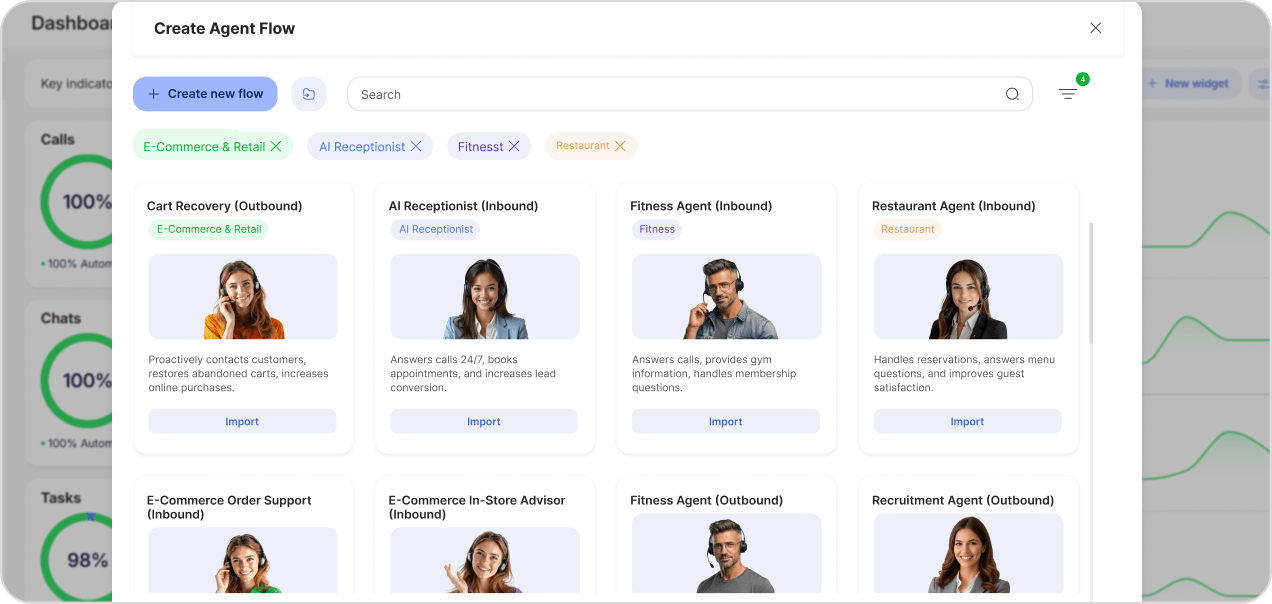Select the Recruitment Agent photo
The width and height of the screenshot is (1272, 604).
tap(968, 554)
